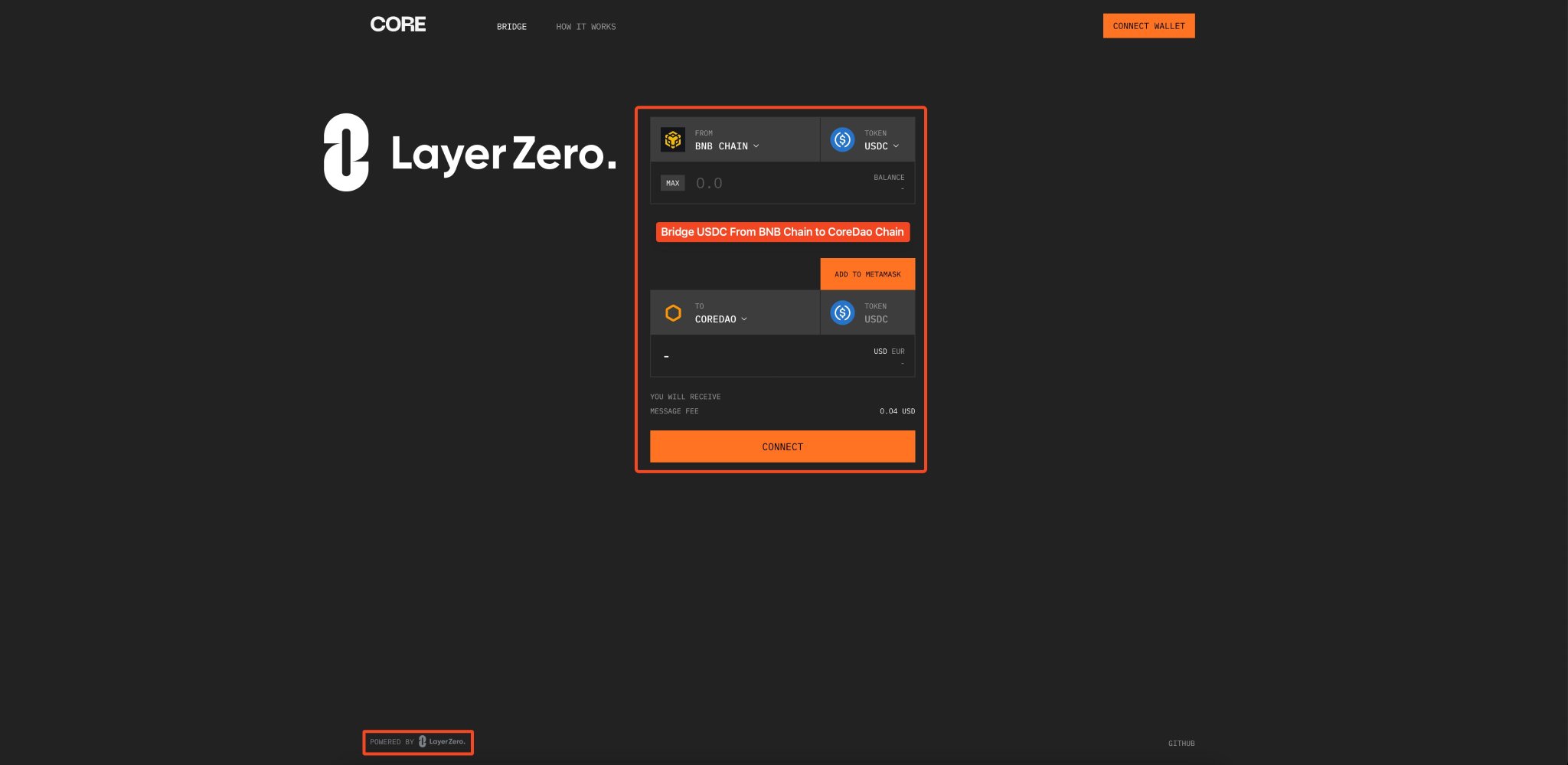Image resolution: width=1568 pixels, height=765 pixels.
Task: Click the 'YOU WILL RECEIVE' label
Action: click(685, 397)
